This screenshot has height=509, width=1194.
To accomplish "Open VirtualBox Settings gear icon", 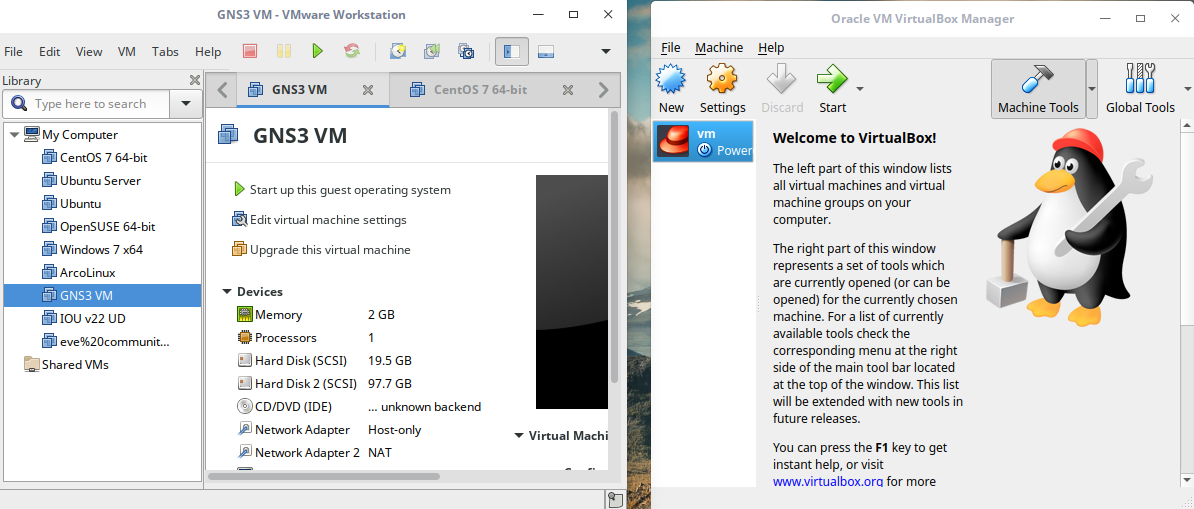I will (722, 78).
